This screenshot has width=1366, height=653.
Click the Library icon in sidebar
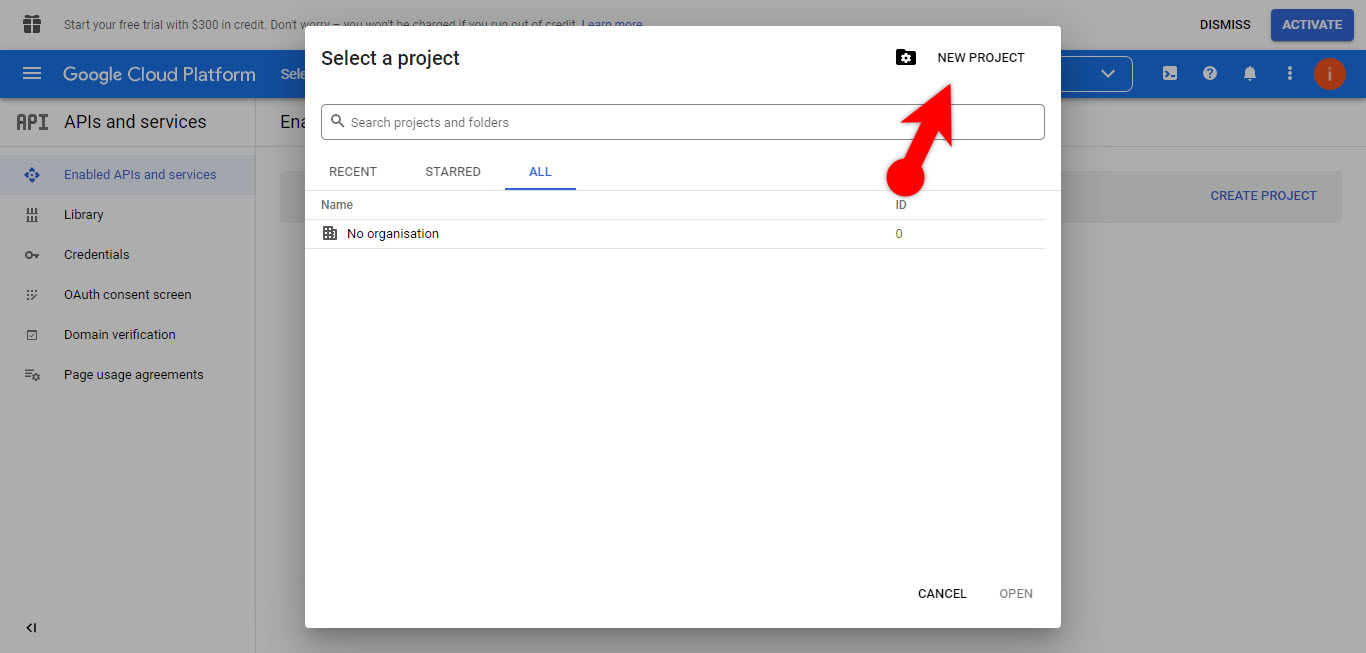pyautogui.click(x=32, y=215)
